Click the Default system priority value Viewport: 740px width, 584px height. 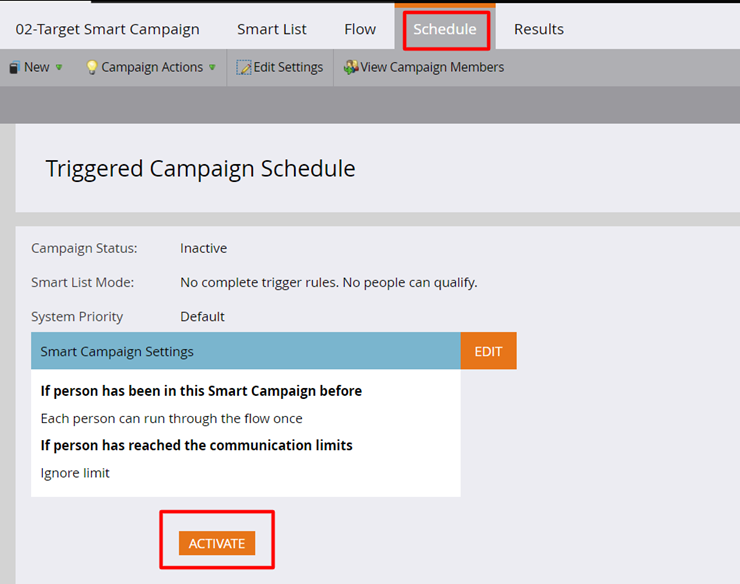tap(202, 316)
